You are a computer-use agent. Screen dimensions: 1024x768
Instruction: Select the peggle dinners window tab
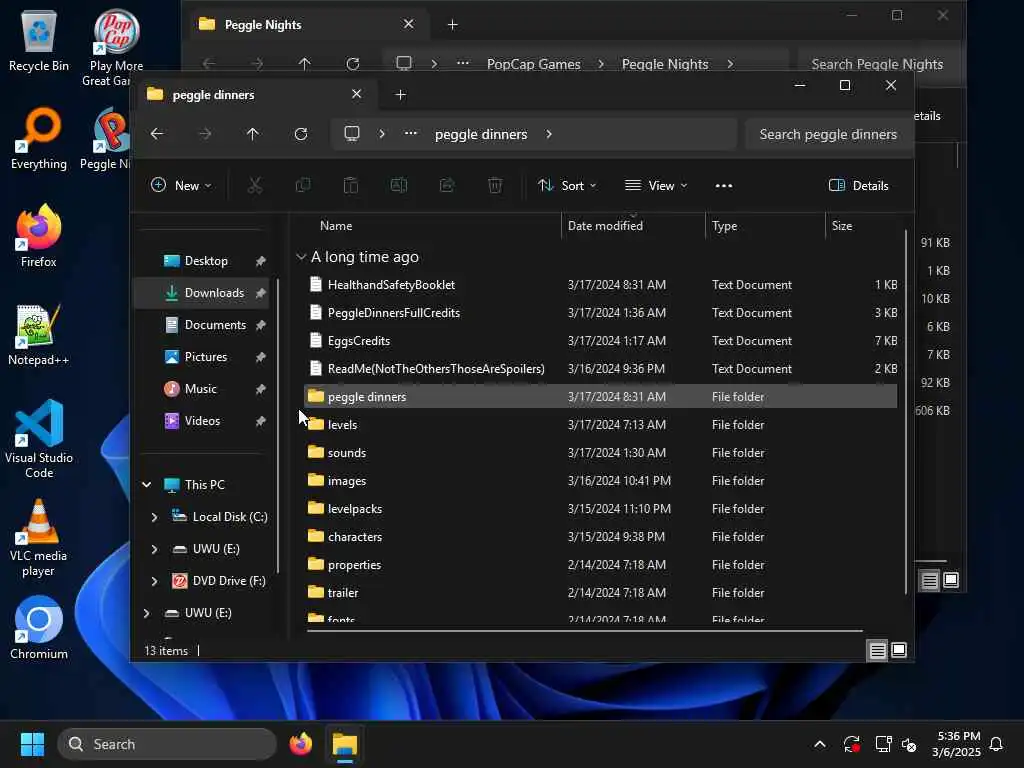(x=255, y=95)
